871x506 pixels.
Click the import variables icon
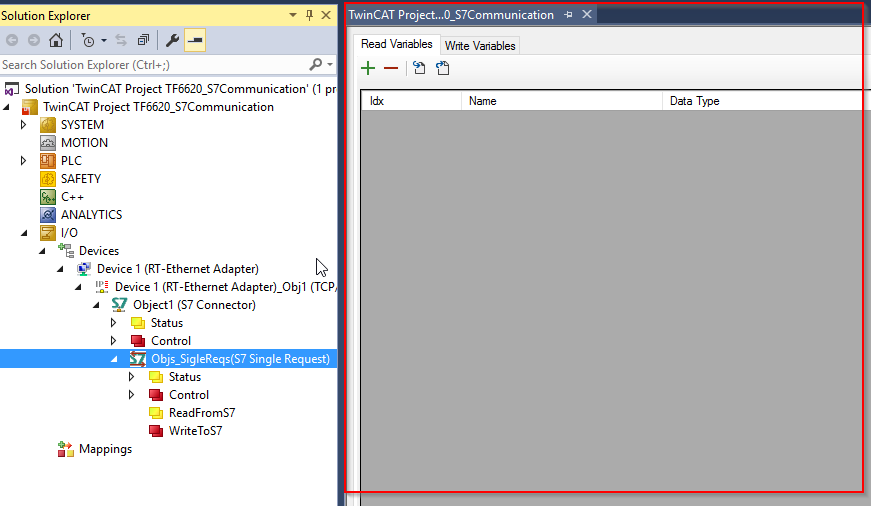pyautogui.click(x=419, y=68)
